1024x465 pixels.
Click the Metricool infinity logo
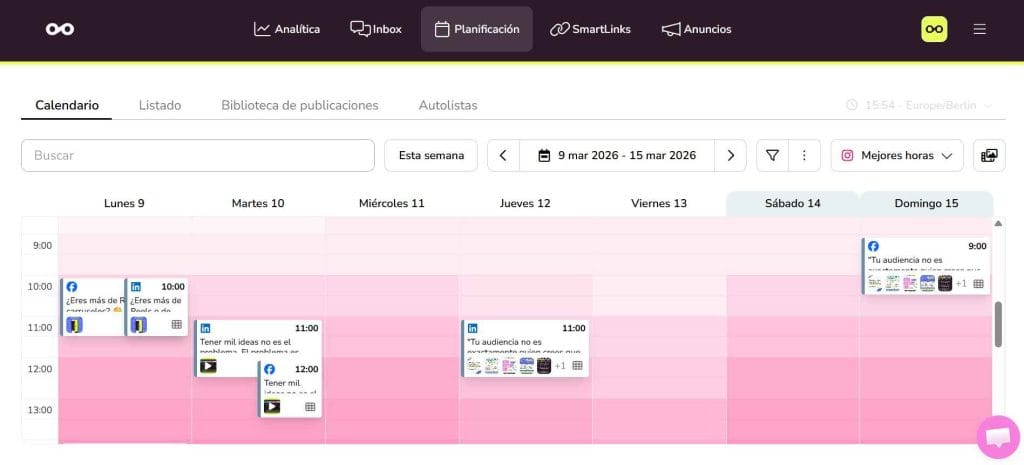(x=60, y=29)
